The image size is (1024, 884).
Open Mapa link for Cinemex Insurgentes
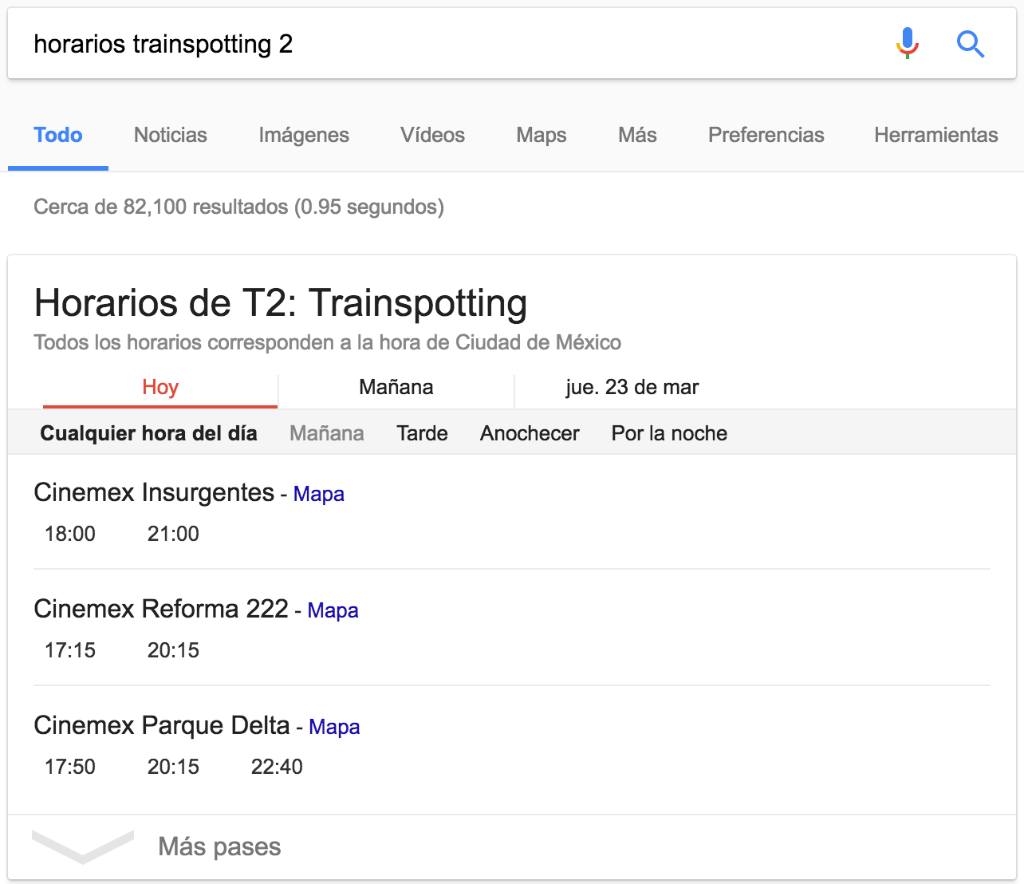tap(319, 494)
